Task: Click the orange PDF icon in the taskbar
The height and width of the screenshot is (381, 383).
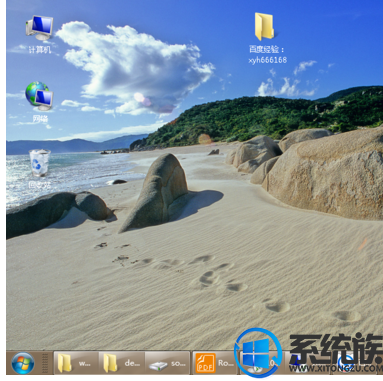Action: 205,363
